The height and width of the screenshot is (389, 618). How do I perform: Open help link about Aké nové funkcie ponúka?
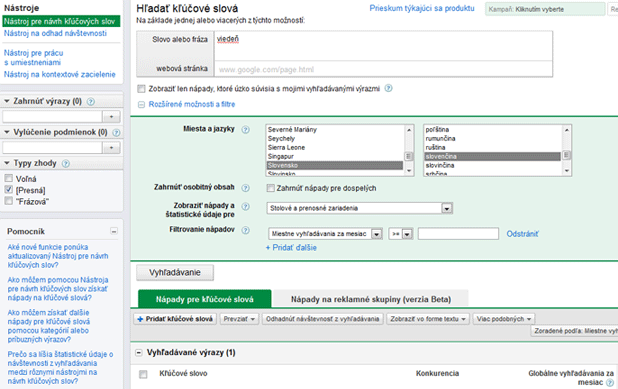[58, 256]
